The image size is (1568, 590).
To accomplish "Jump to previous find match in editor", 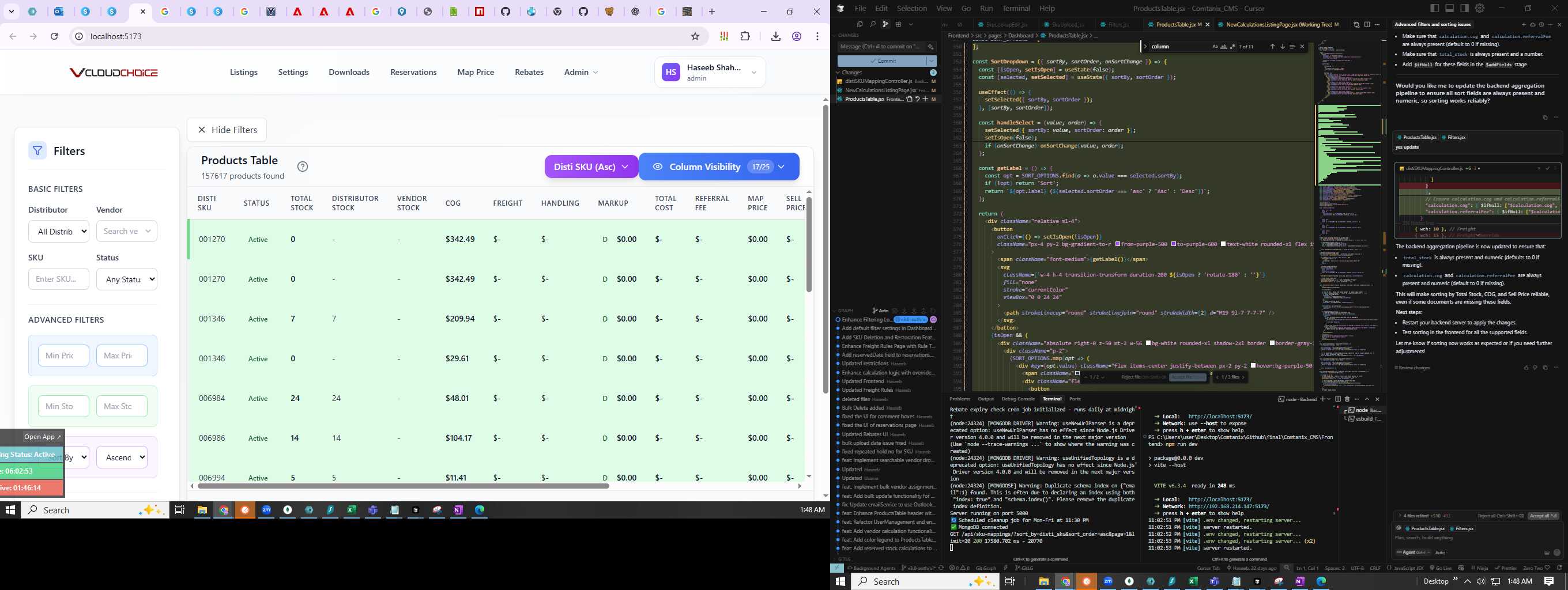I will pos(1272,46).
